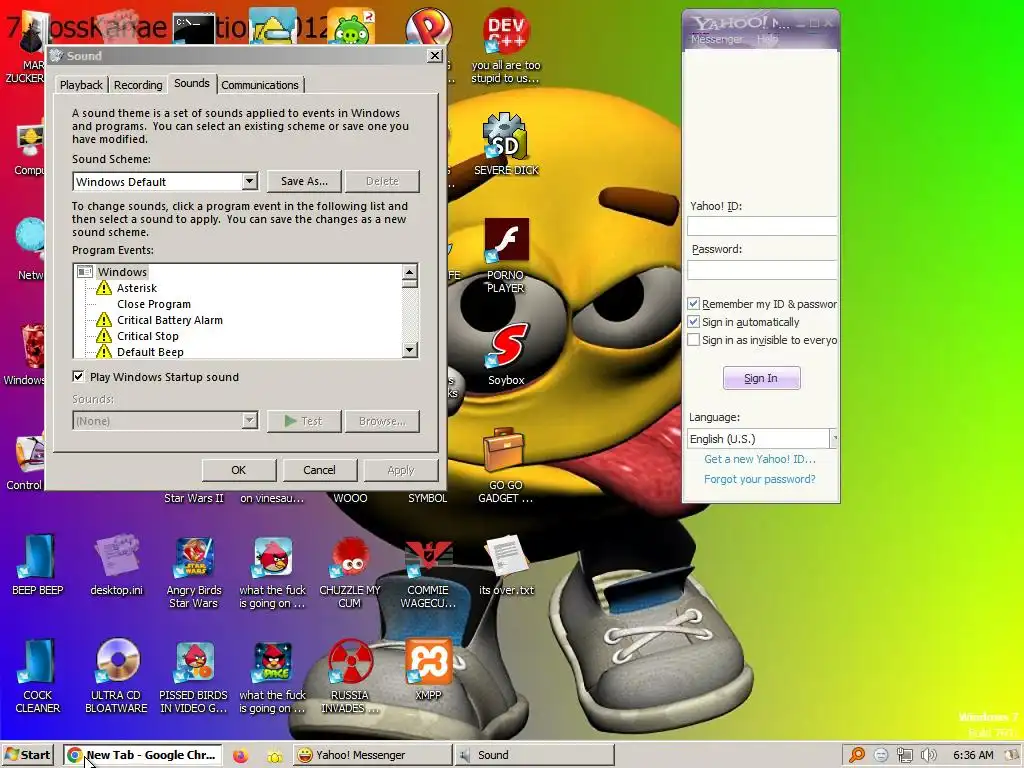This screenshot has width=1024, height=768.
Task: Click the volume speaker tray icon
Action: 929,756
